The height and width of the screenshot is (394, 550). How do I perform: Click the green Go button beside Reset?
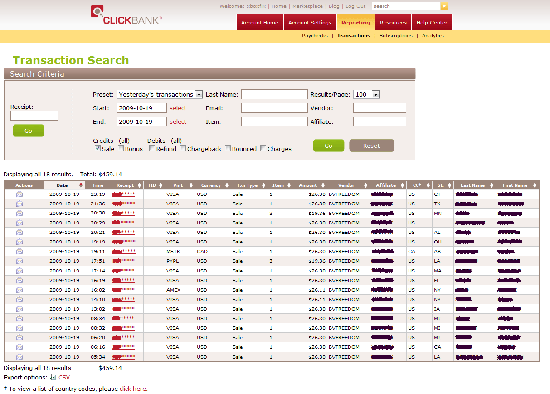point(328,145)
